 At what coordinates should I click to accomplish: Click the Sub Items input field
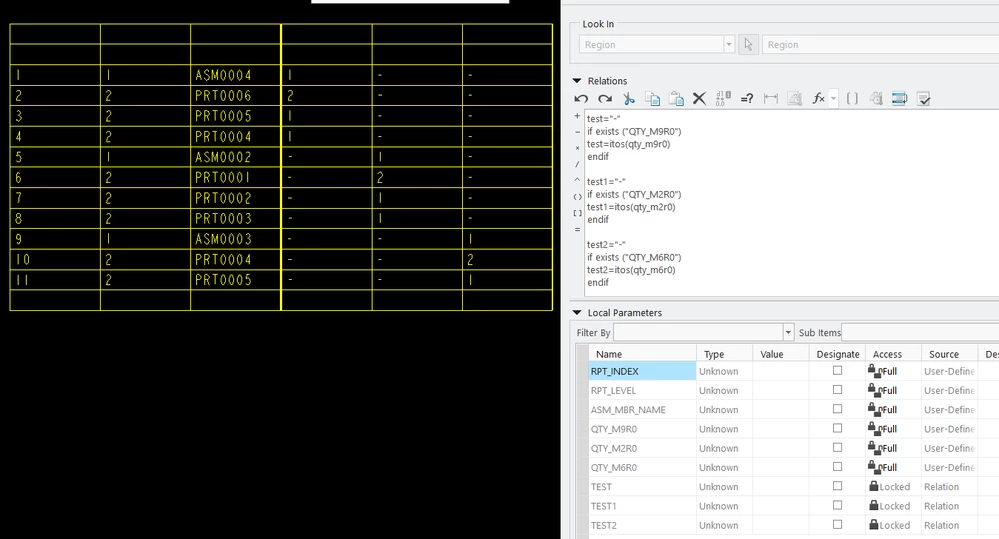click(920, 333)
